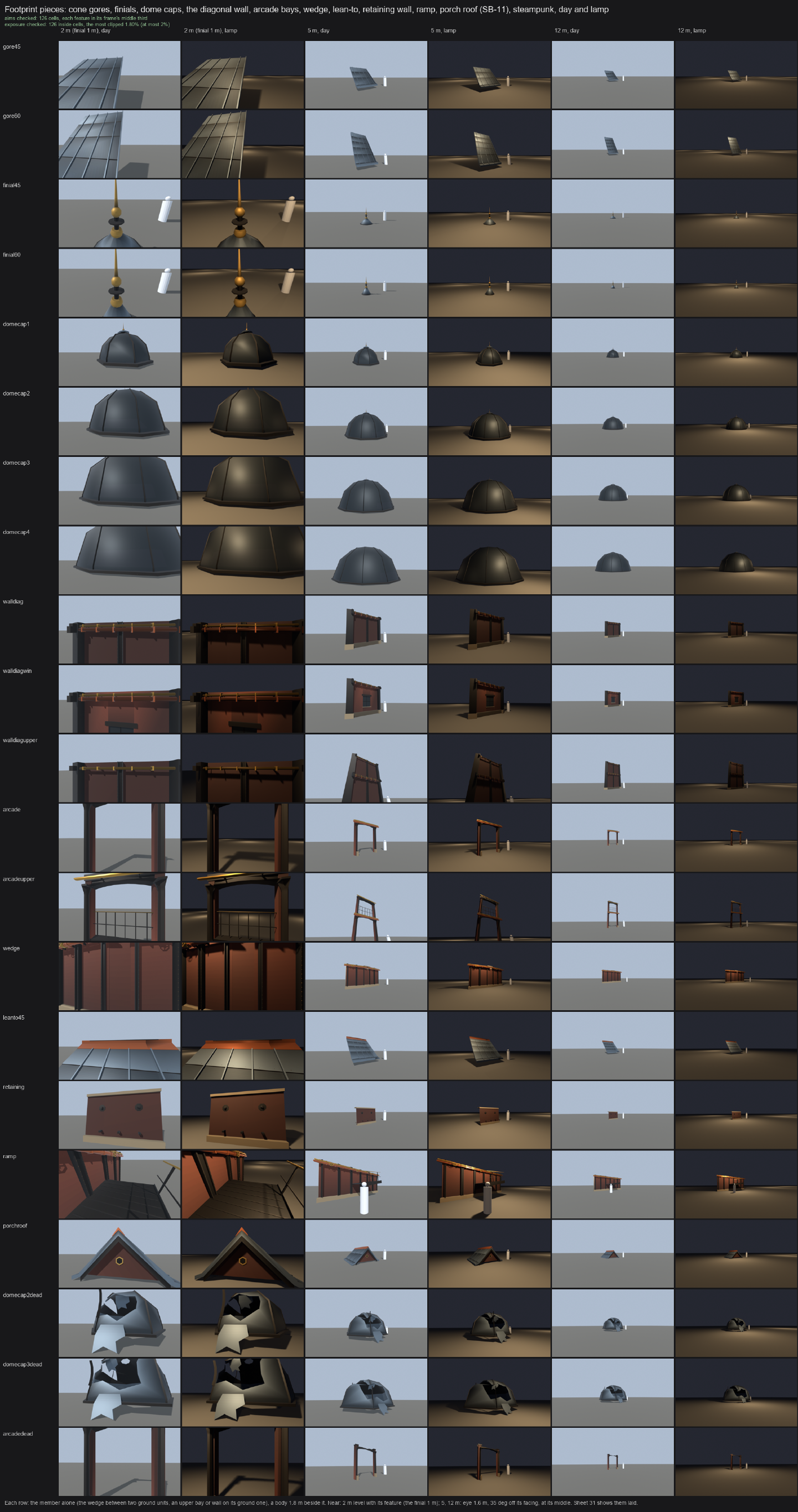Select the "porchroof" row label

pos(14,1226)
